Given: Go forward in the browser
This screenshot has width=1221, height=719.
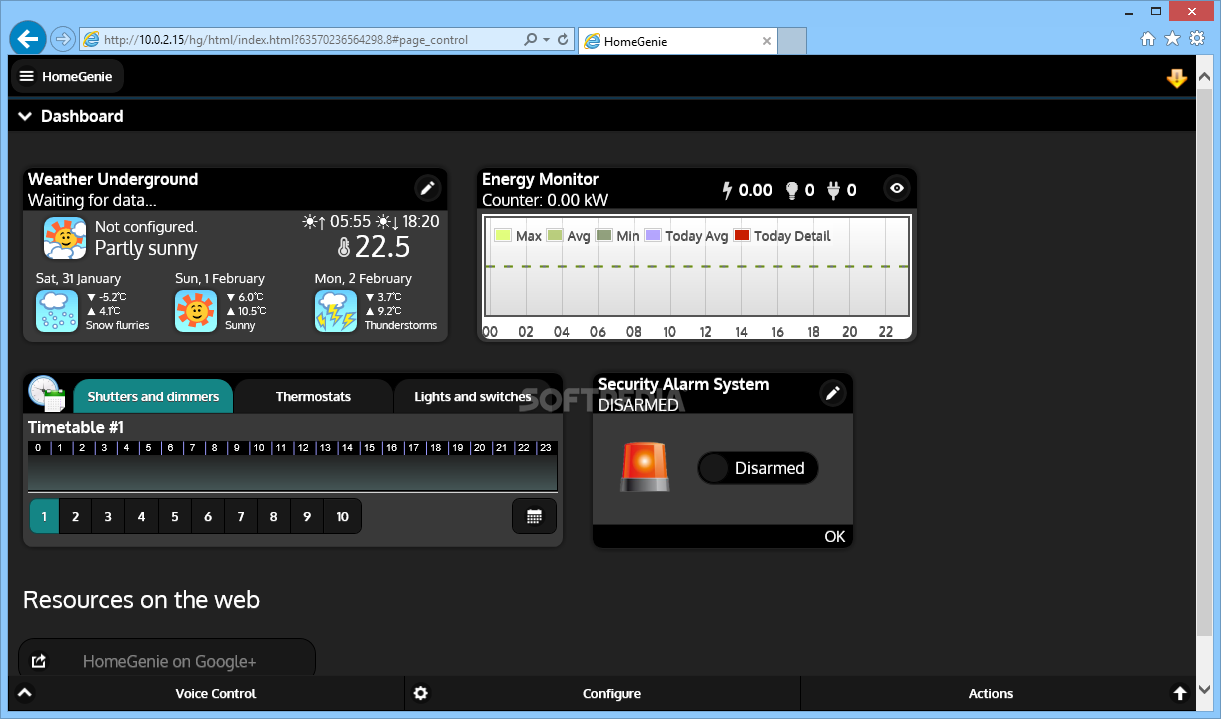Looking at the screenshot, I should pyautogui.click(x=62, y=39).
